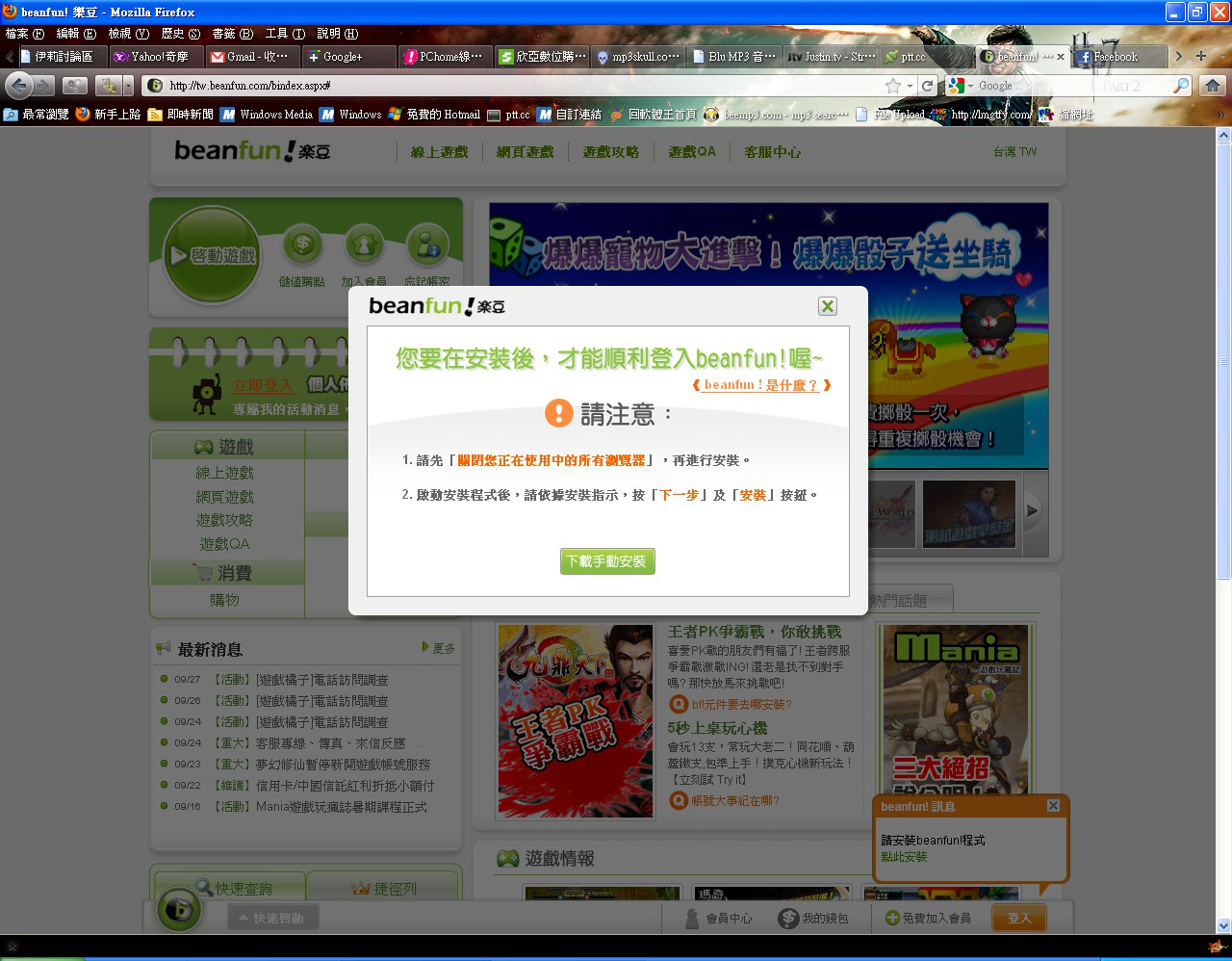Click the round beanfun logo in bottom bar
This screenshot has height=961, width=1232.
click(x=179, y=909)
